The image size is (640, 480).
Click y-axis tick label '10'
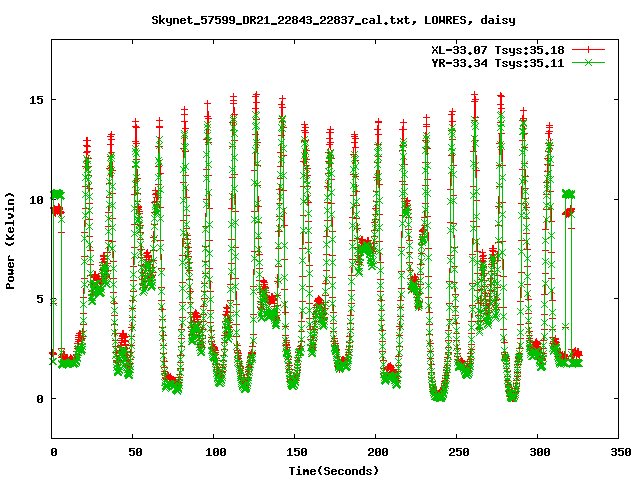36,200
